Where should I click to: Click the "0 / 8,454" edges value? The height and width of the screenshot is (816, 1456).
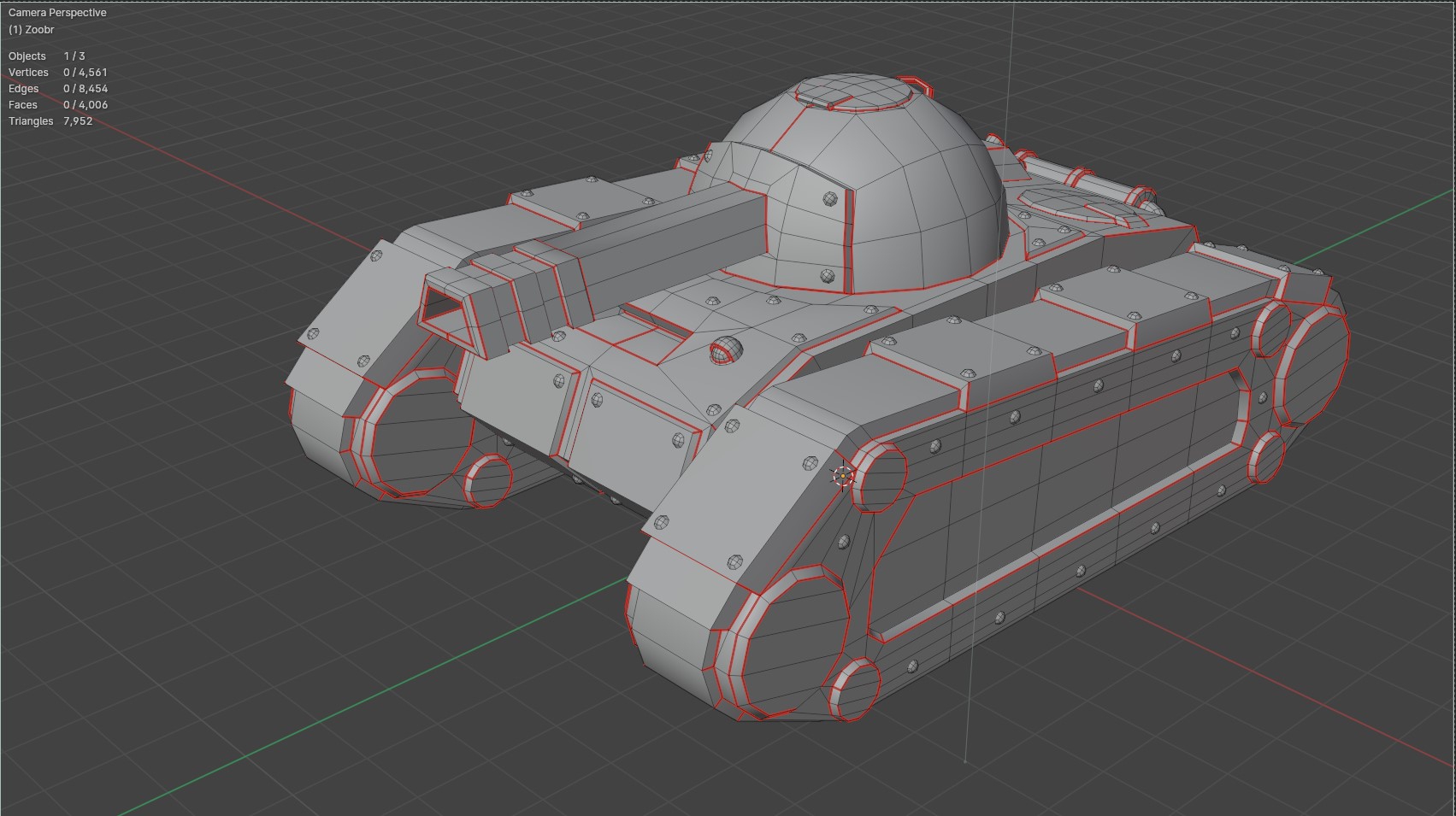tap(85, 88)
